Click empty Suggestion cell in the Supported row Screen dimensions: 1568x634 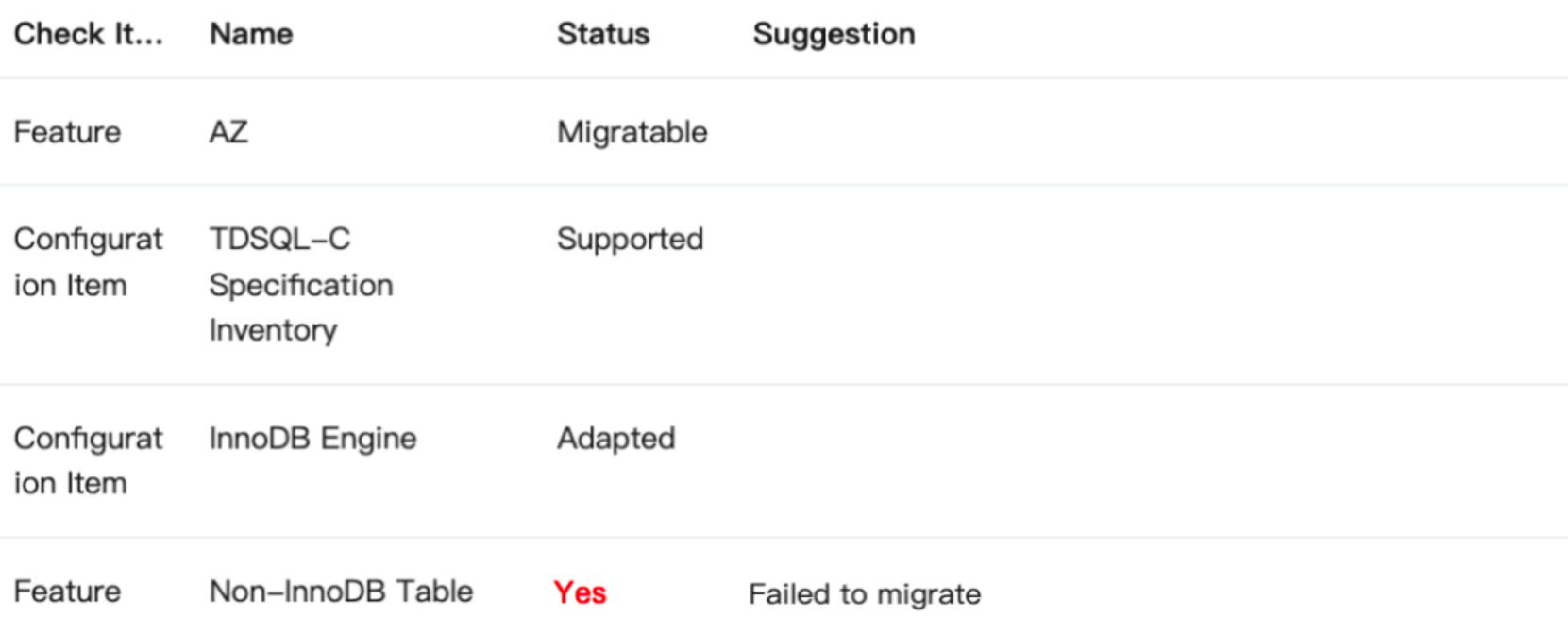1133,283
